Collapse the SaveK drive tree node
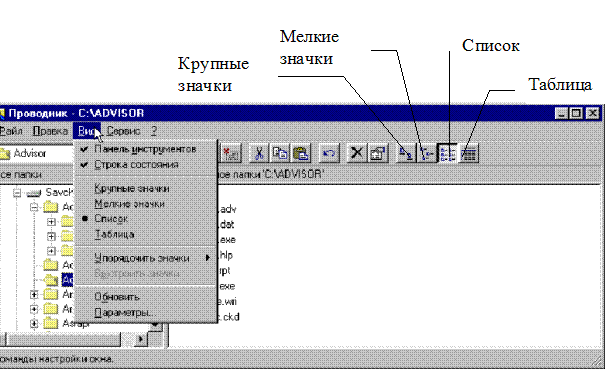The width and height of the screenshot is (609, 381). (x=17, y=193)
